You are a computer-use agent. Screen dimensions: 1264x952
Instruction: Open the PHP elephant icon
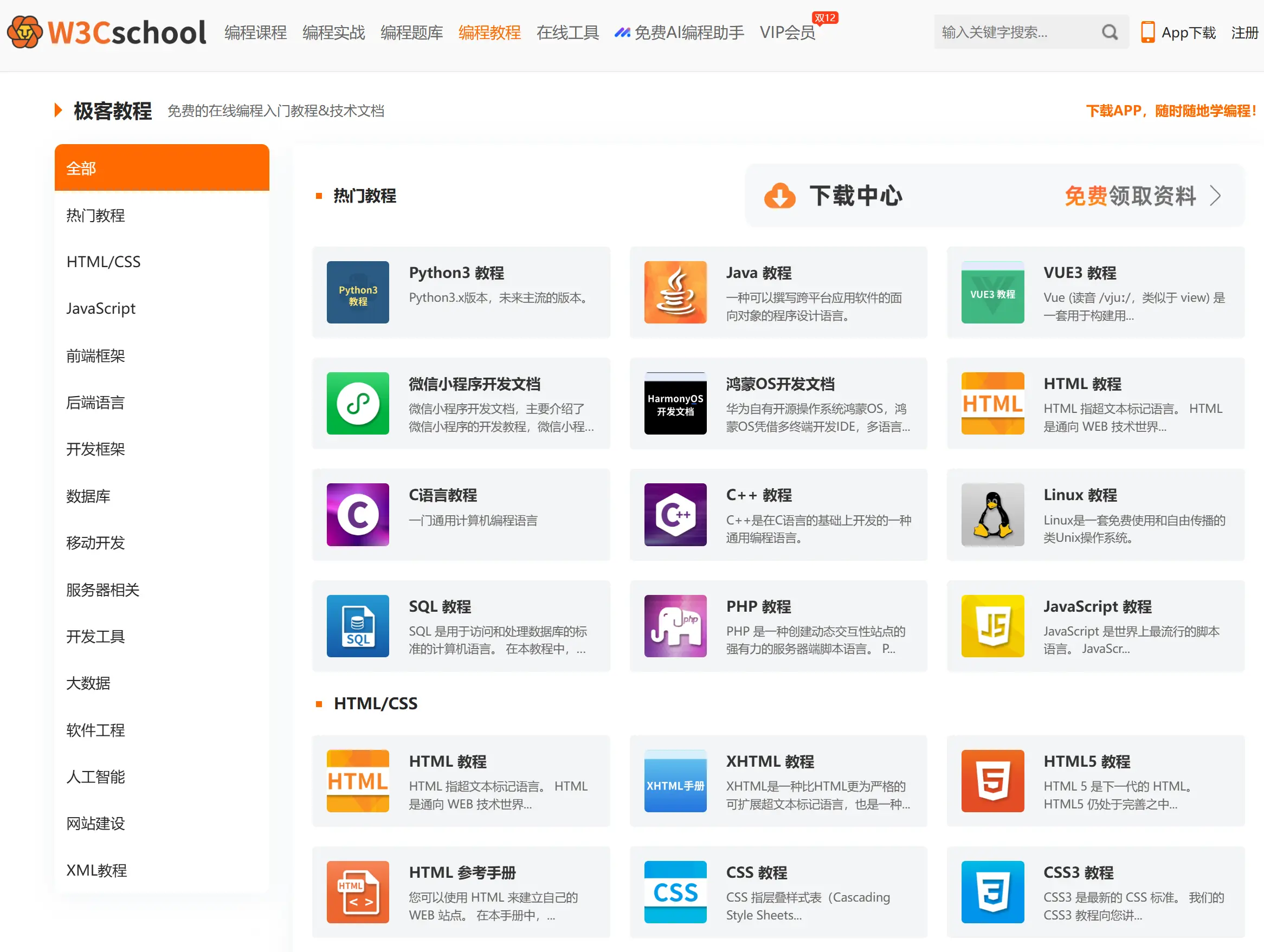coord(675,625)
